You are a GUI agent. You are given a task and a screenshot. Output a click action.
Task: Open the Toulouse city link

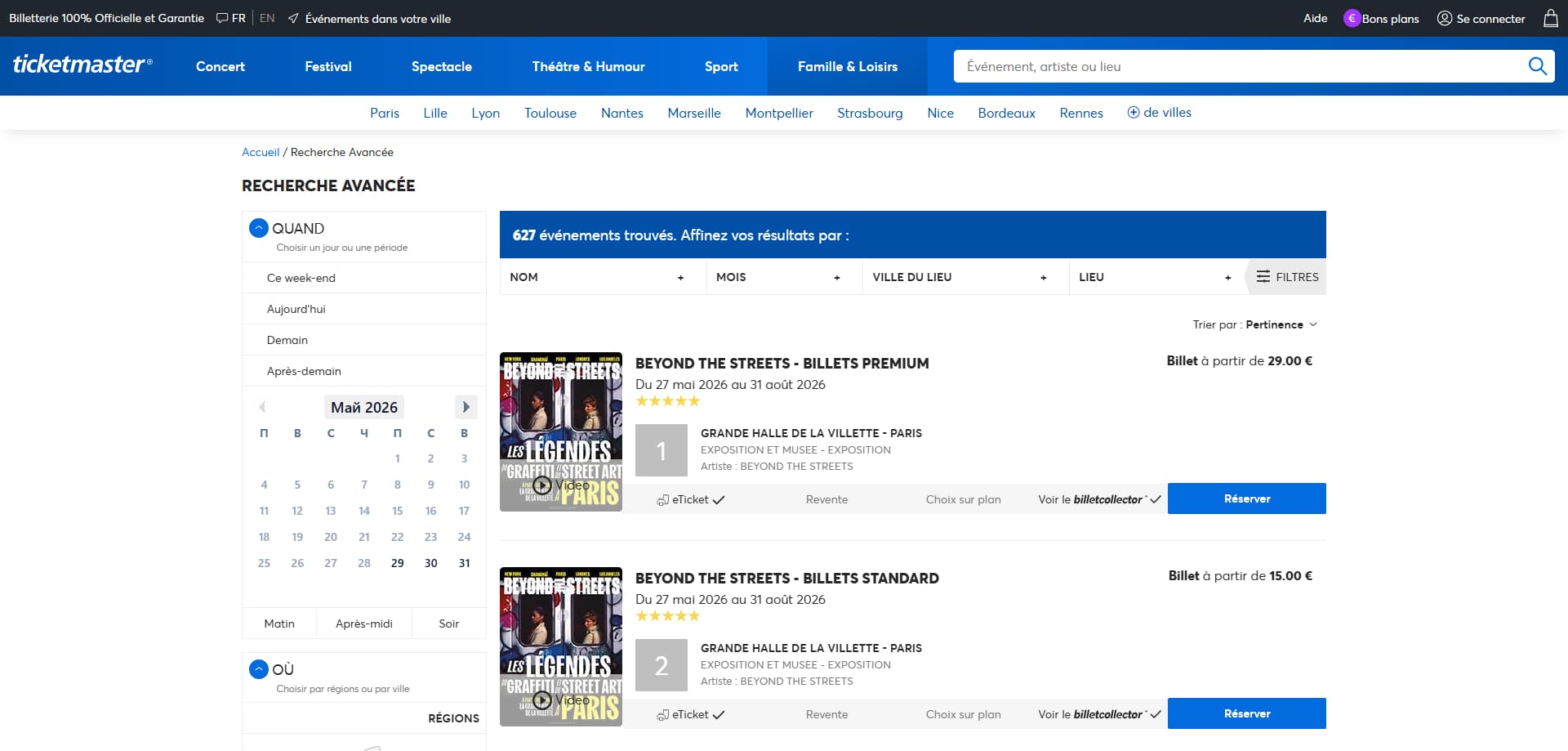click(550, 113)
